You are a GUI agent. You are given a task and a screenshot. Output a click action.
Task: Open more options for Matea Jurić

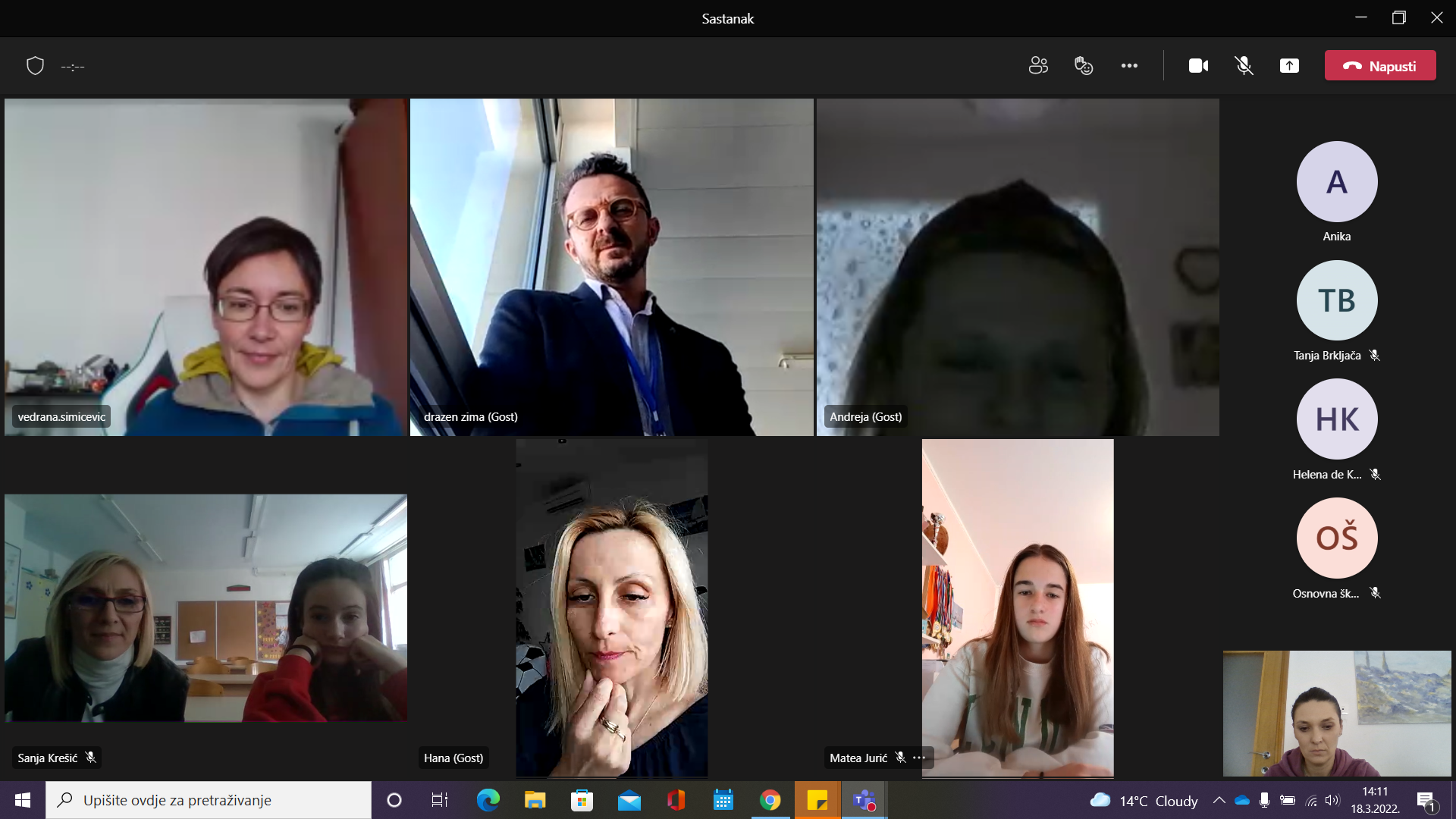tap(919, 758)
